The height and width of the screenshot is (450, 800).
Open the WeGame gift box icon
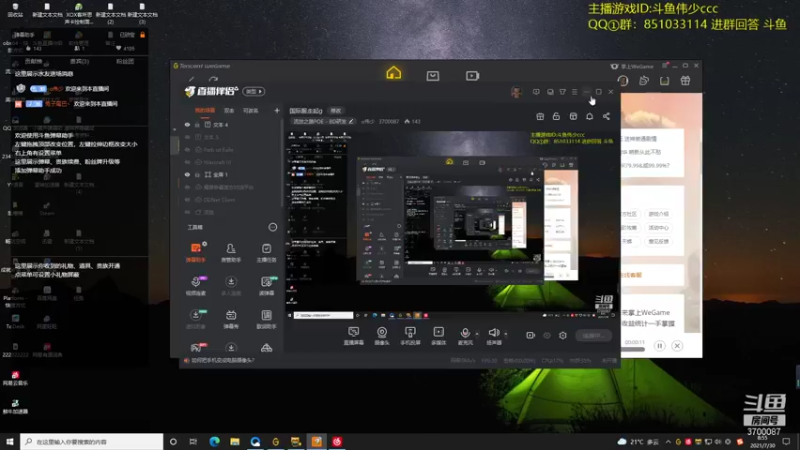pyautogui.click(x=685, y=81)
